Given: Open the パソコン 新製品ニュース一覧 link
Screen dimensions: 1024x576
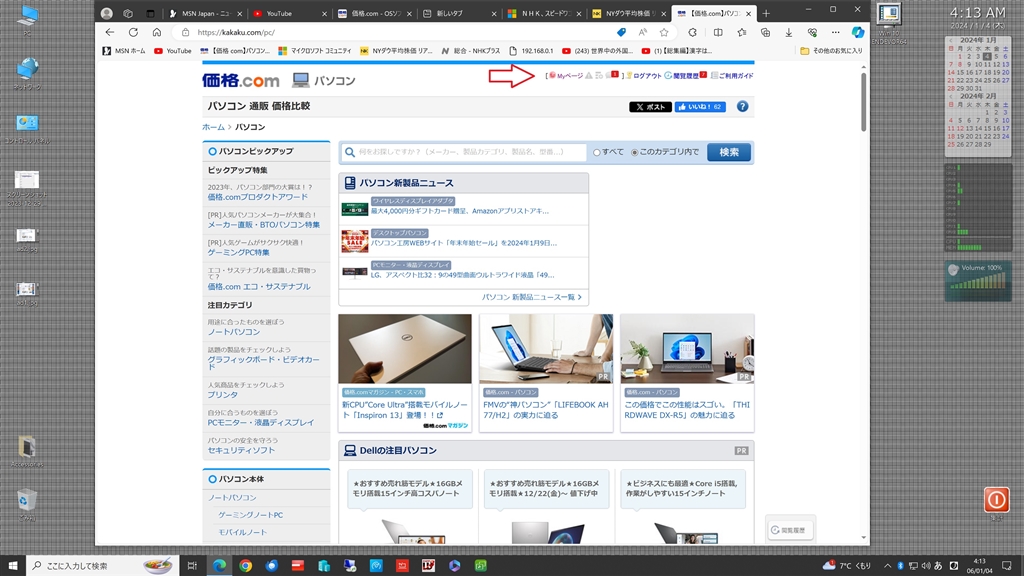Looking at the screenshot, I should [532, 297].
